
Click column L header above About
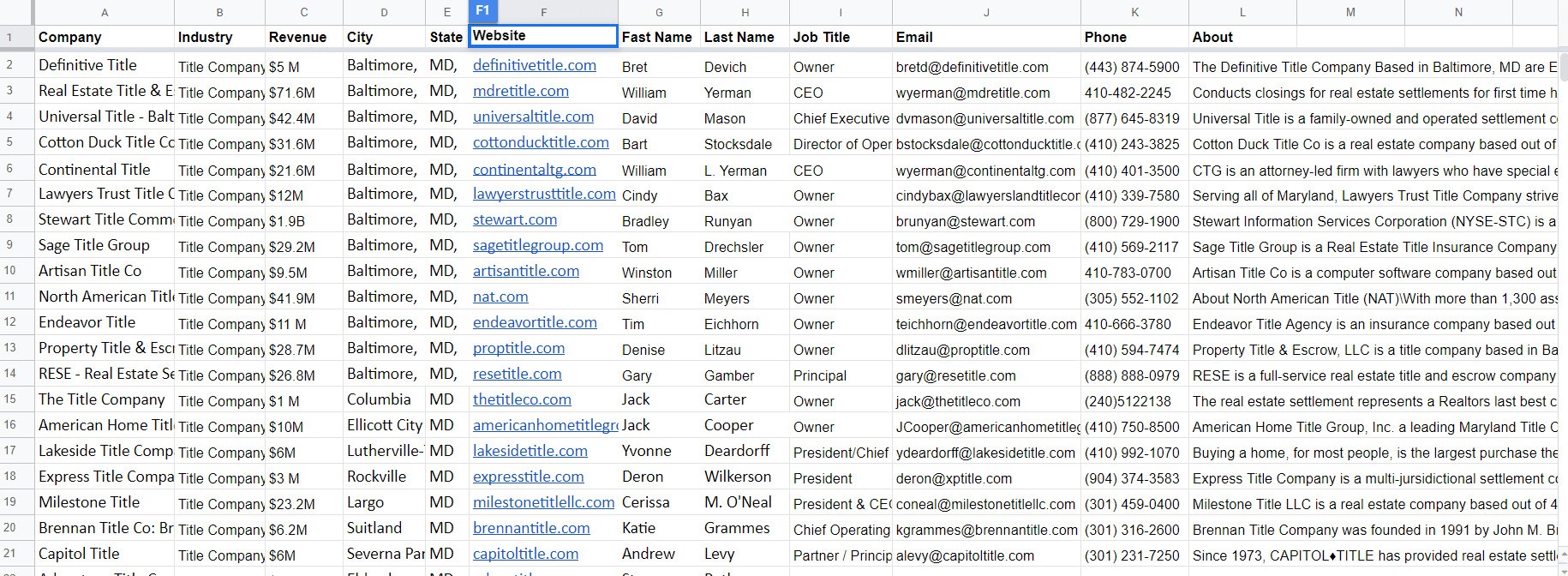pos(1242,12)
